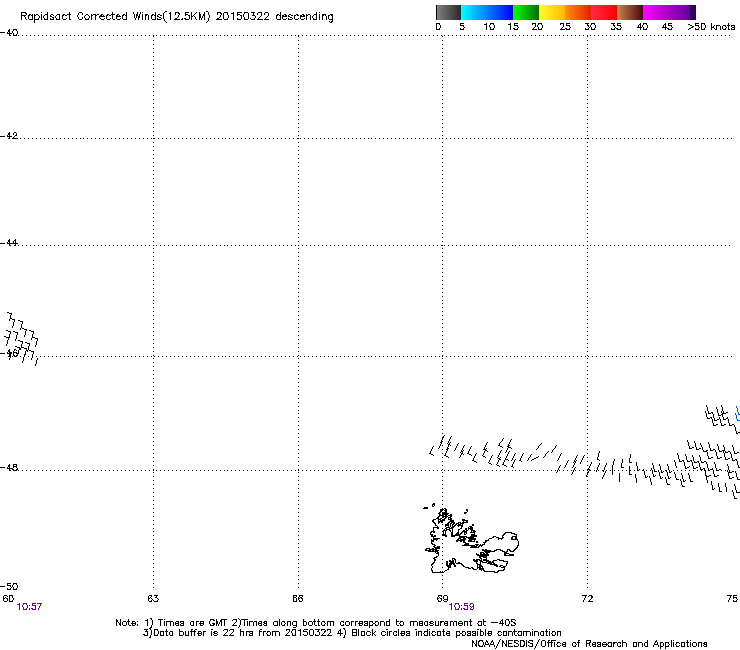Click the '>50 knots' legend label
The width and height of the screenshot is (740, 650).
(711, 27)
